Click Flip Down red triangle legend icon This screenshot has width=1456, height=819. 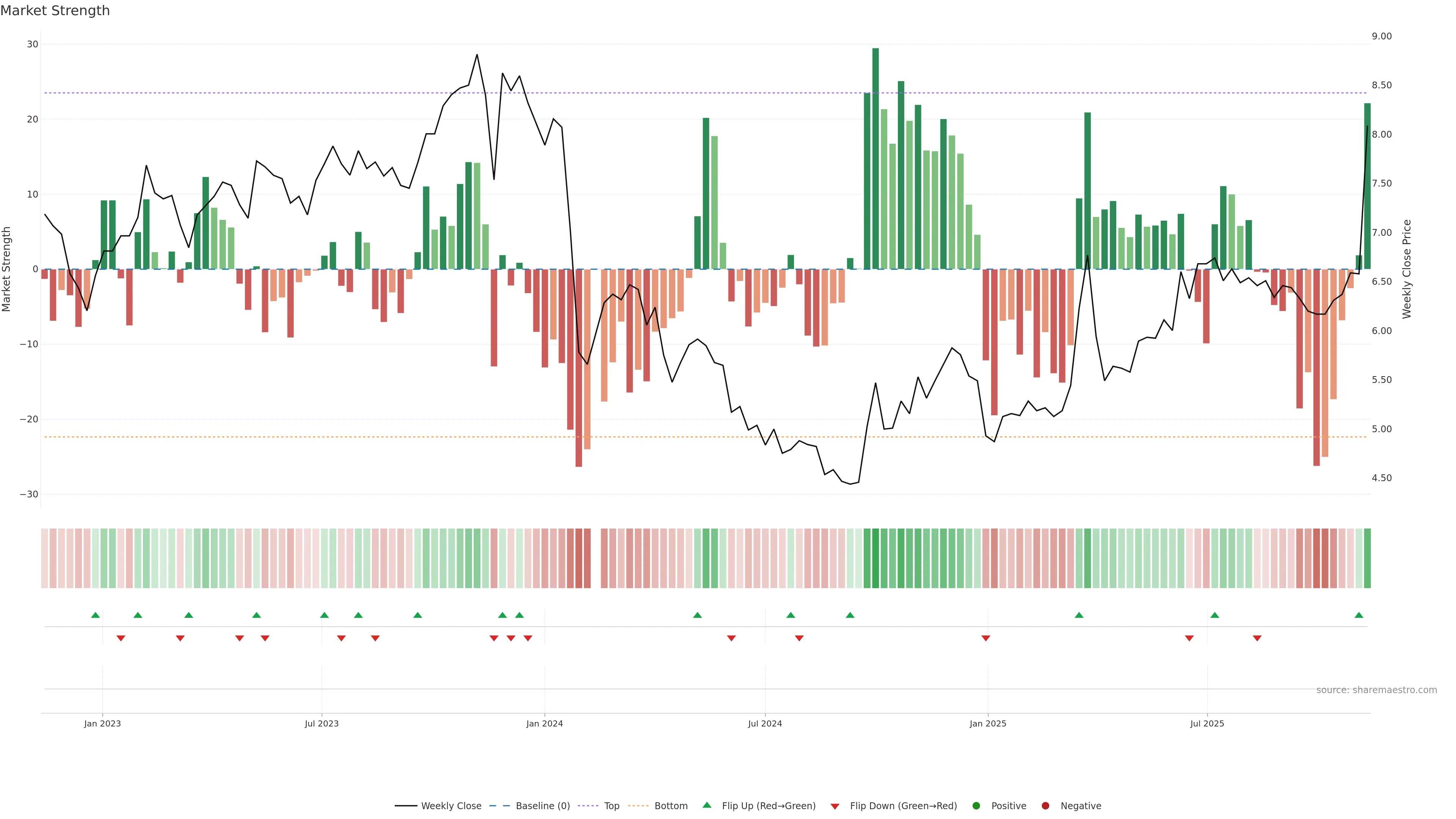pos(835,806)
